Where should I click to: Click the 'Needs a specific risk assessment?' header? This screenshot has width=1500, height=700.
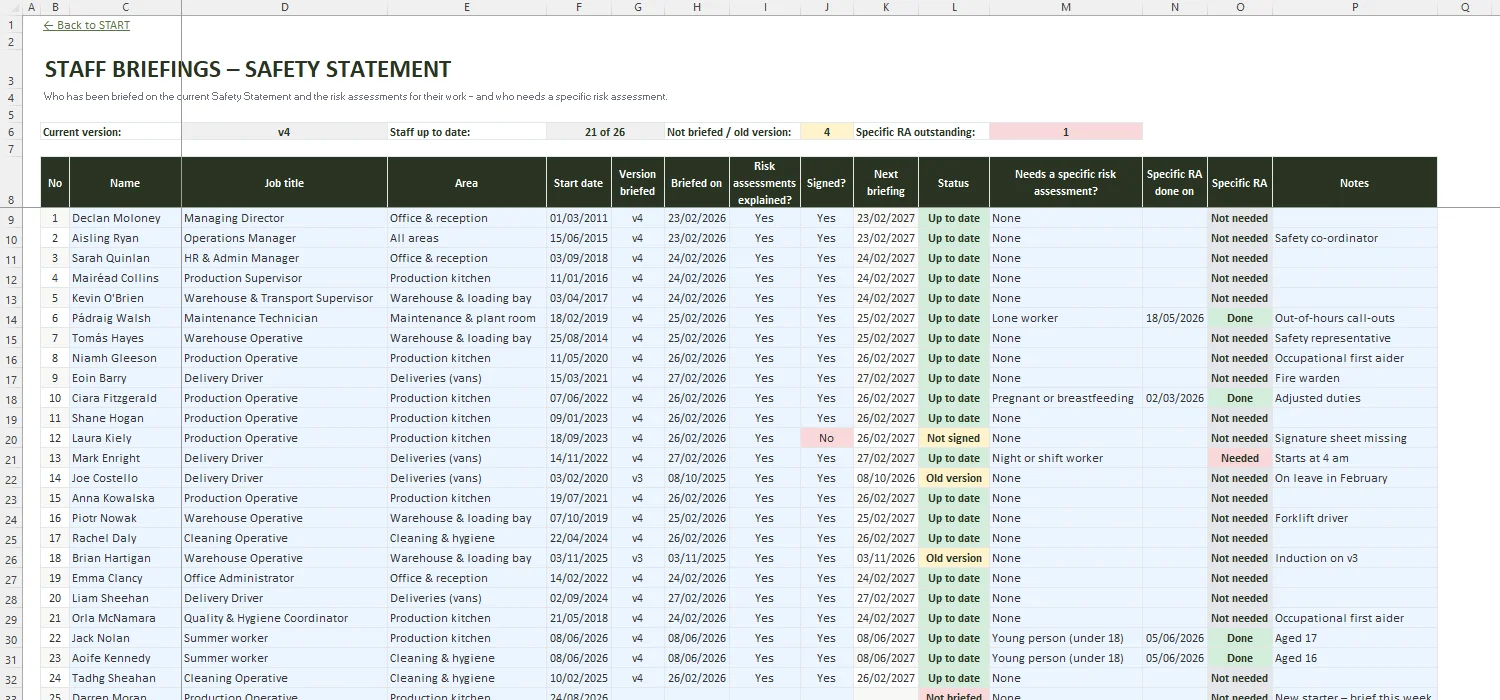[1066, 183]
